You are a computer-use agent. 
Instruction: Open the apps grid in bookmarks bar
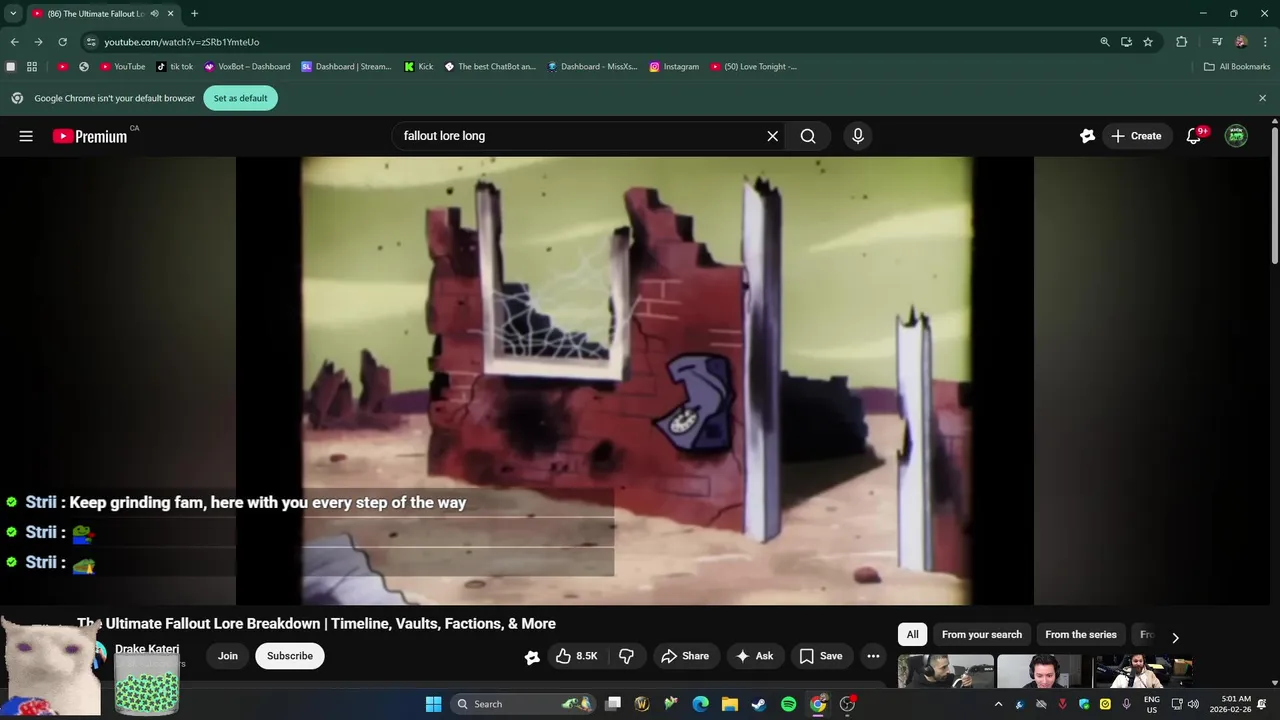(x=32, y=67)
